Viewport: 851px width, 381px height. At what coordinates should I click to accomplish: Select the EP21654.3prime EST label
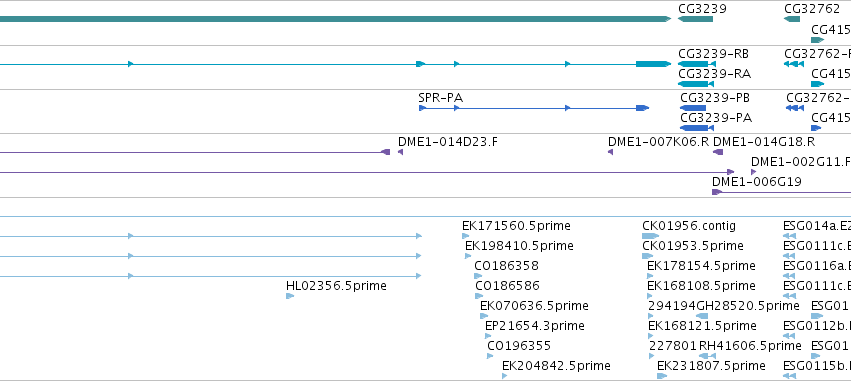pos(535,326)
